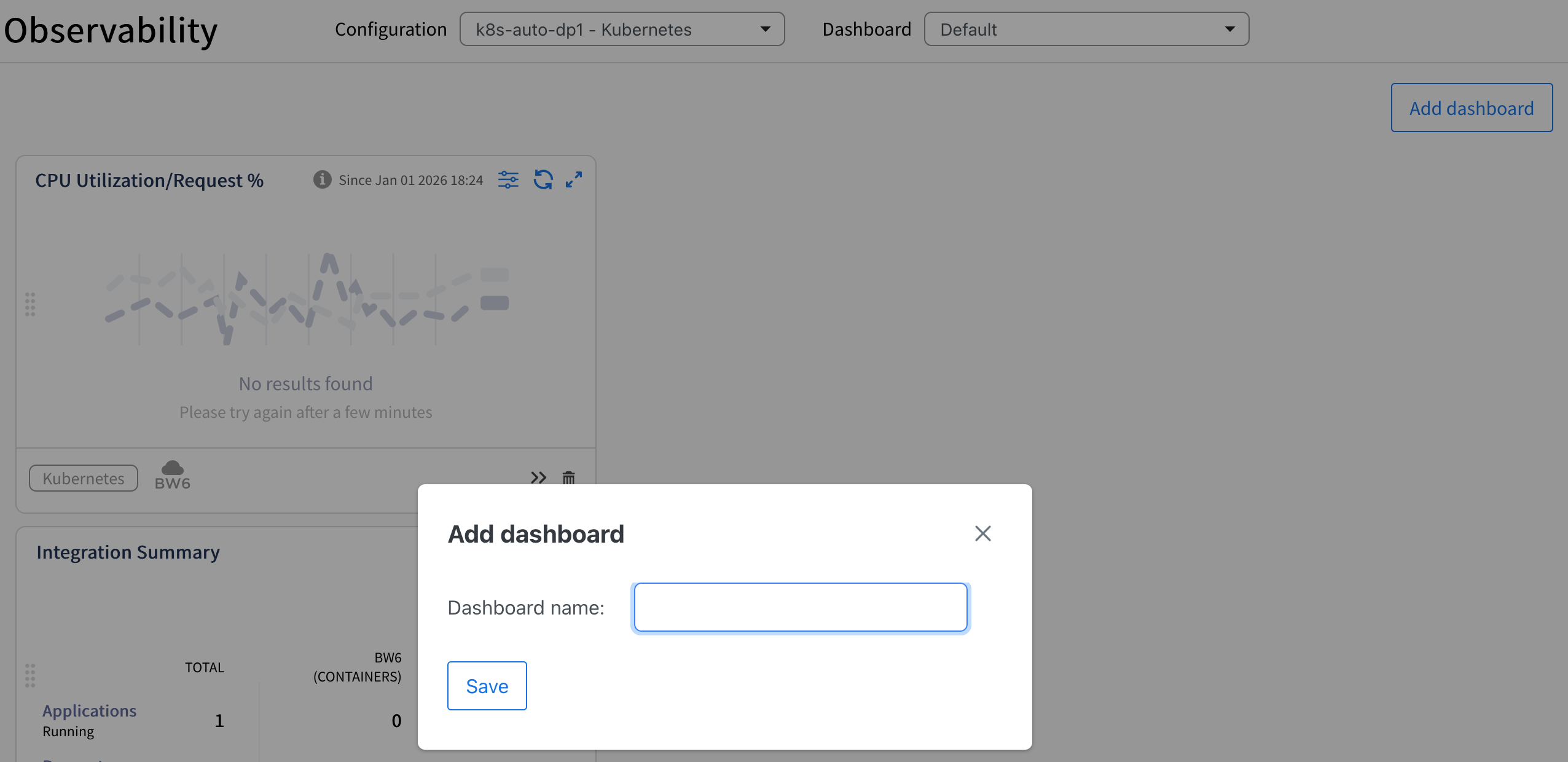Focus the Dashboard name input field
Screen dimensions: 1568x762
[801, 607]
